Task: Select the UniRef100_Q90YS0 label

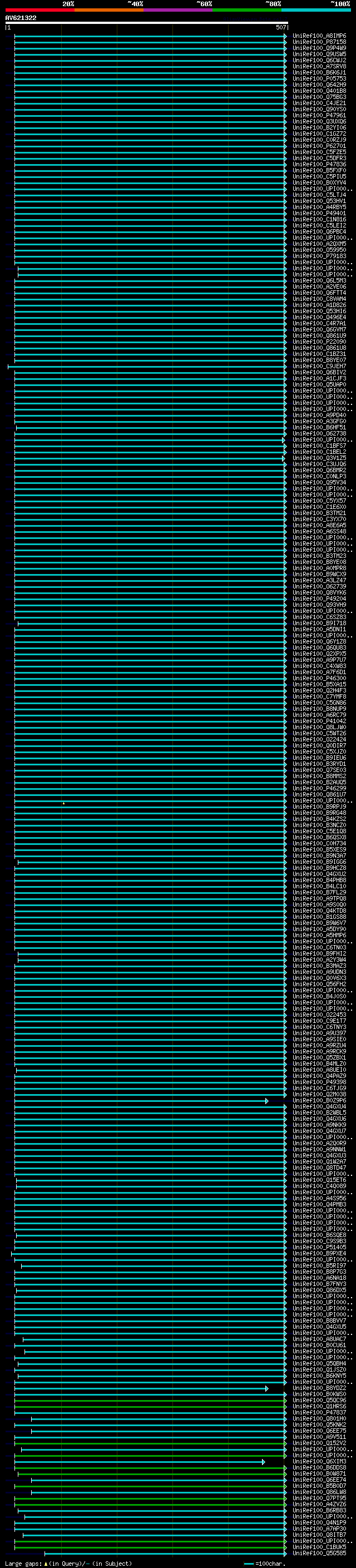Action: pos(319,110)
